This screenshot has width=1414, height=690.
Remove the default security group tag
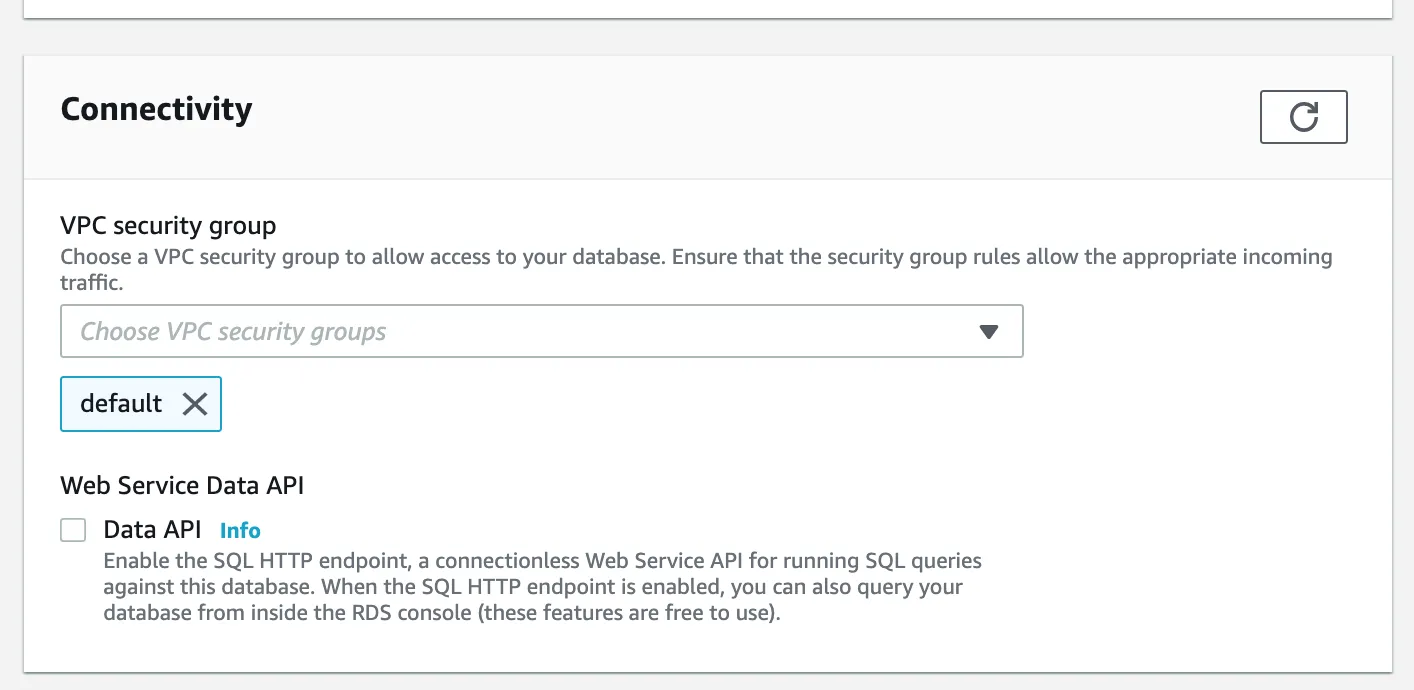(195, 404)
